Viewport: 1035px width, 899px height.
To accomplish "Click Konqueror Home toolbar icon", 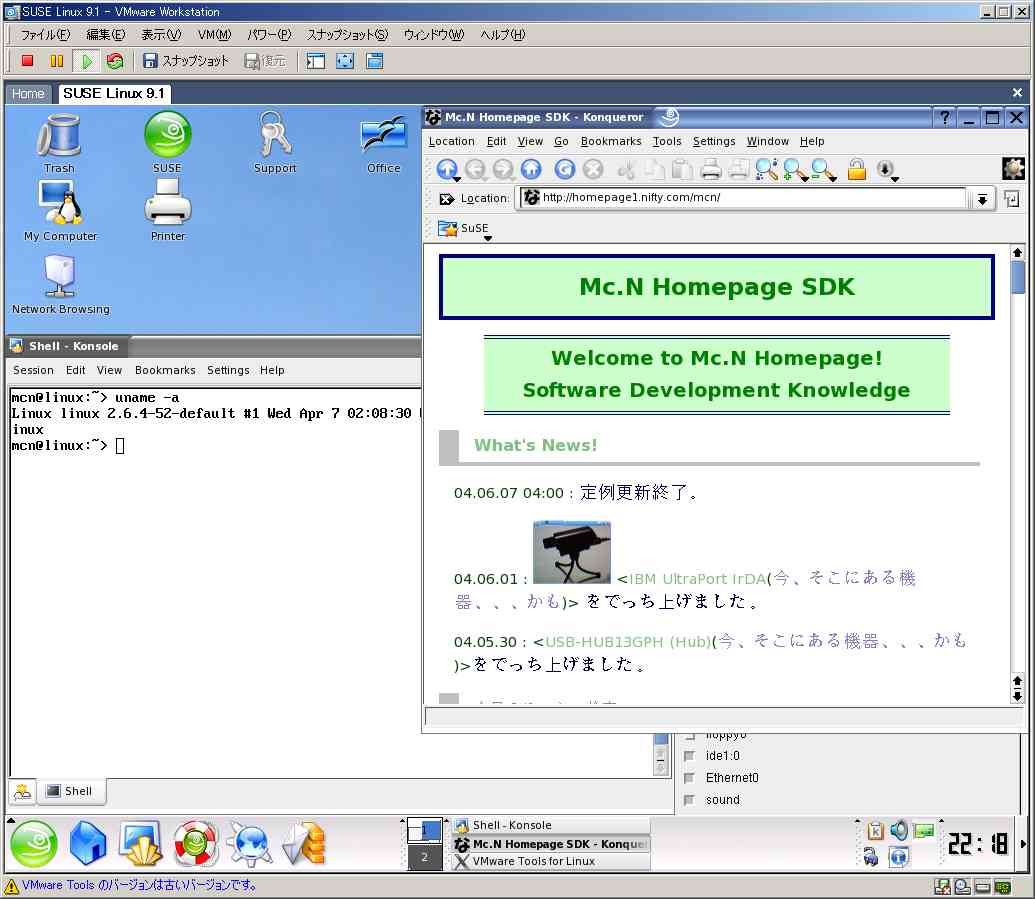I will 531,169.
